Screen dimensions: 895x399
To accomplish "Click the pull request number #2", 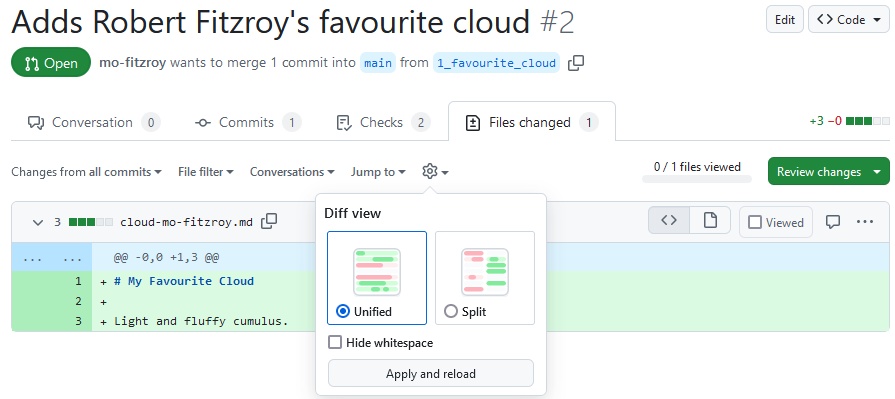I will pyautogui.click(x=558, y=23).
